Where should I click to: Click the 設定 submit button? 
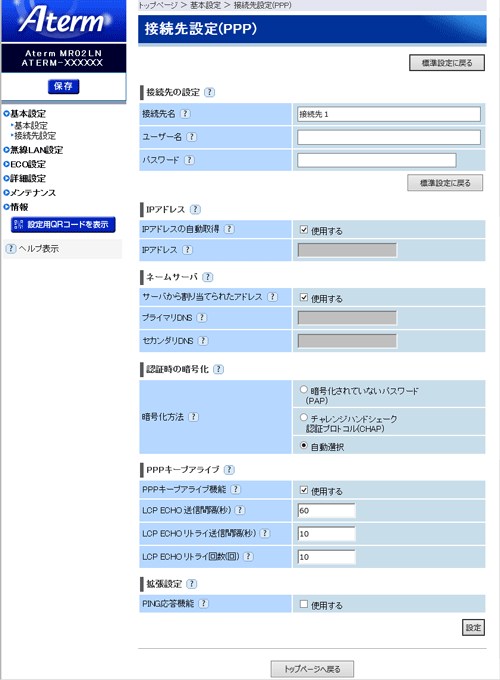tap(473, 628)
